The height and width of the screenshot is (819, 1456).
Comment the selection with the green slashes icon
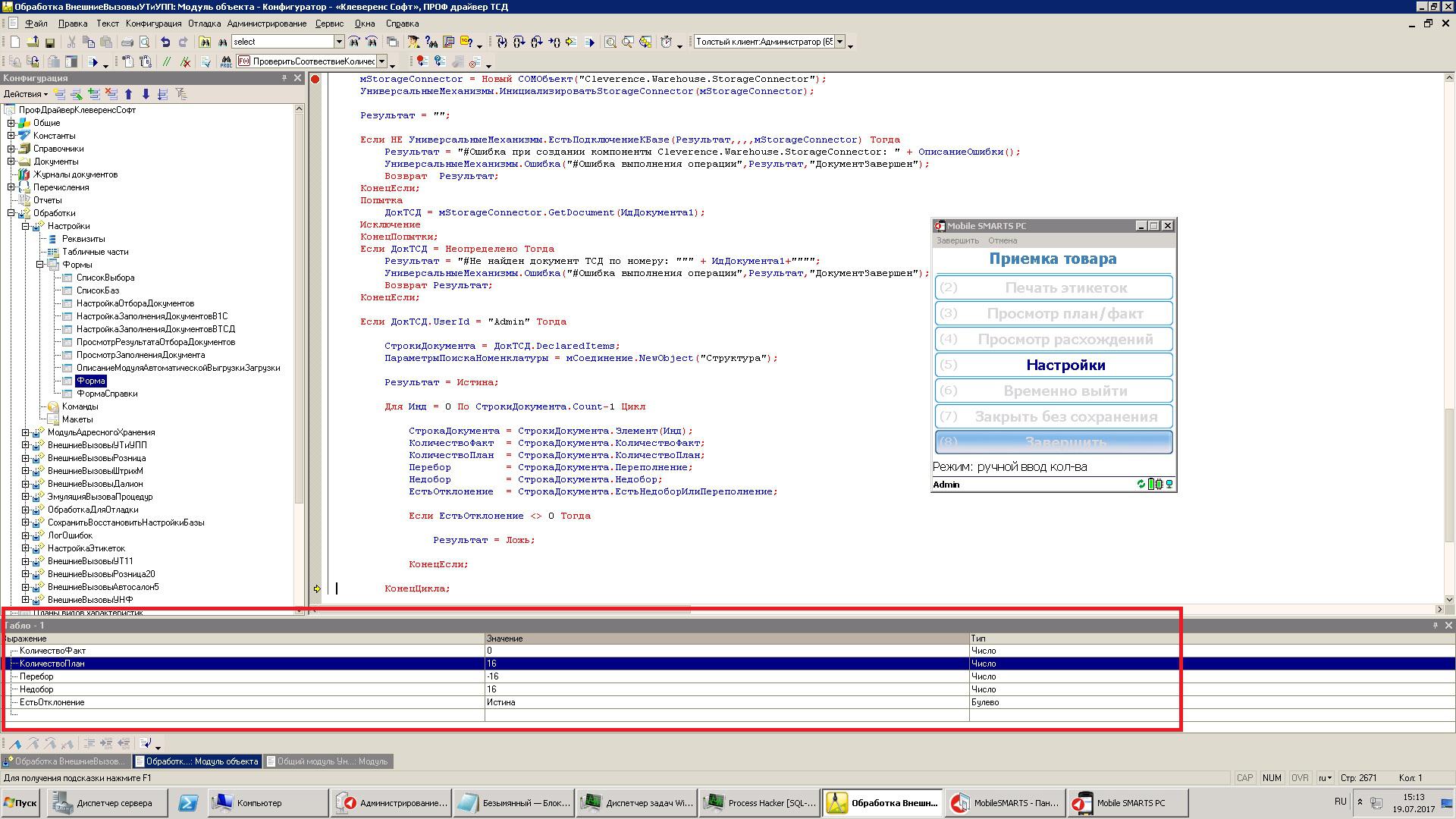(166, 62)
